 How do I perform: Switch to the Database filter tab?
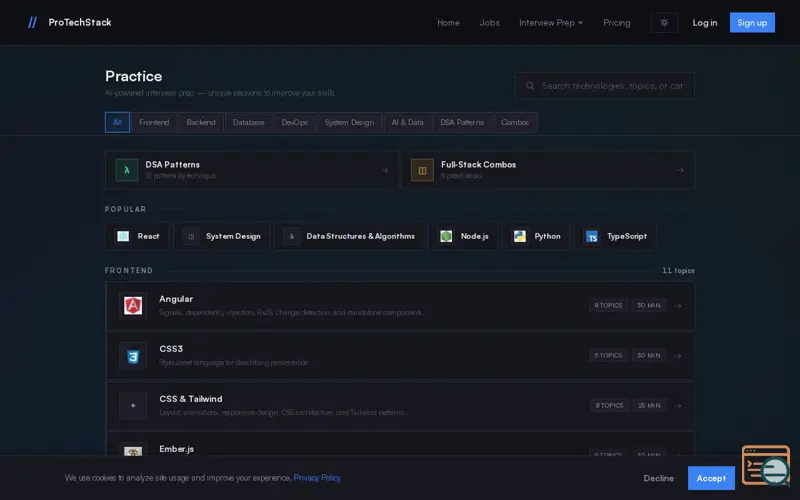coord(248,122)
